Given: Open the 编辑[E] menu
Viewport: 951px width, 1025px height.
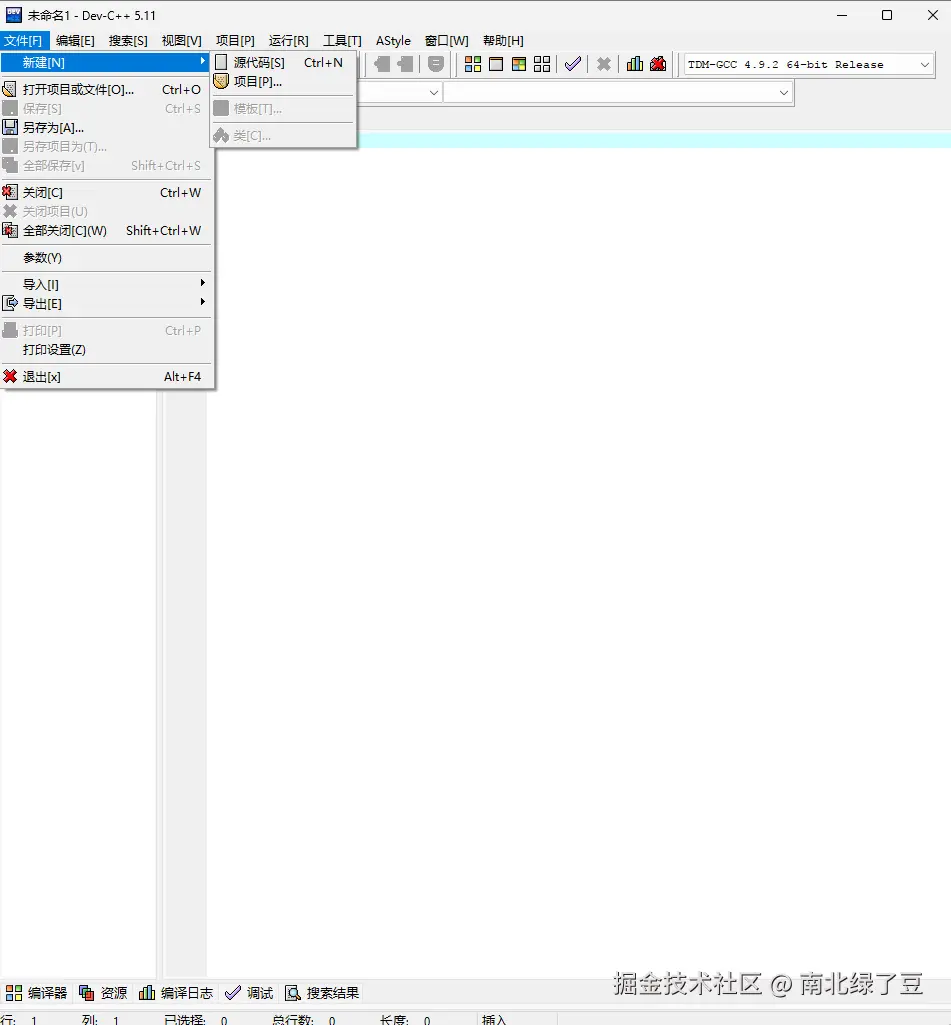Looking at the screenshot, I should tap(75, 41).
